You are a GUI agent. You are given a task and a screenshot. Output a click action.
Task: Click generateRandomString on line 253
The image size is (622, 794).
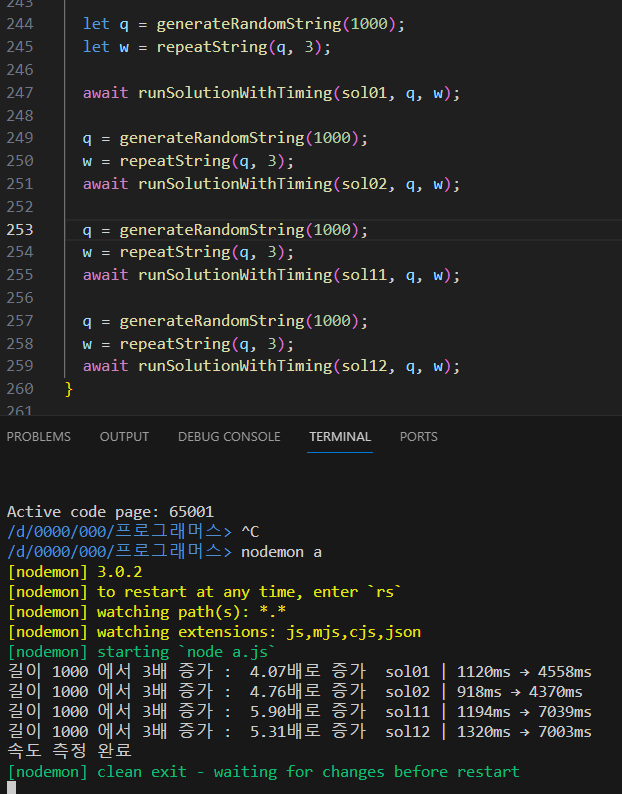[x=212, y=230]
